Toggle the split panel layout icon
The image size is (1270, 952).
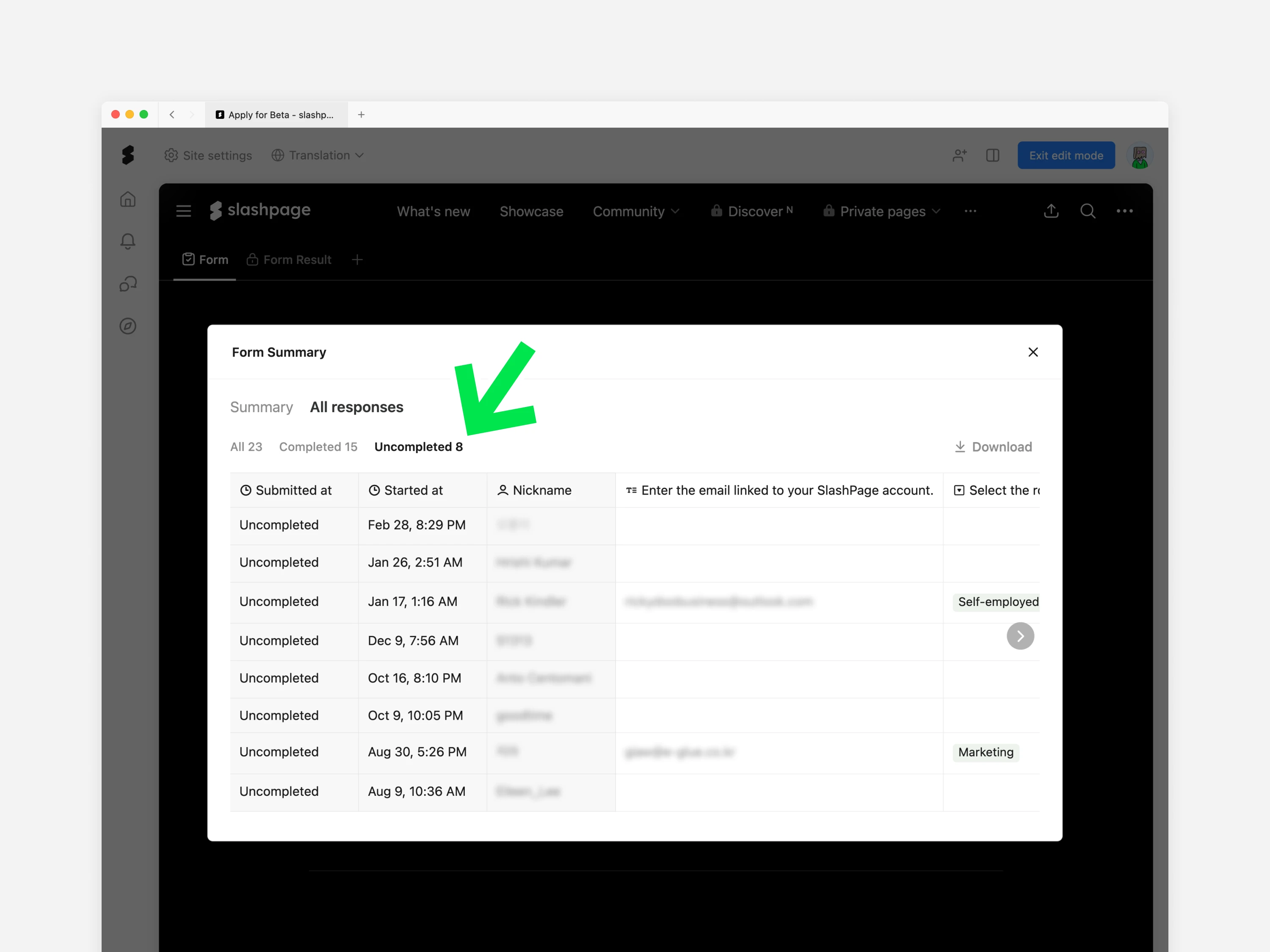(993, 156)
